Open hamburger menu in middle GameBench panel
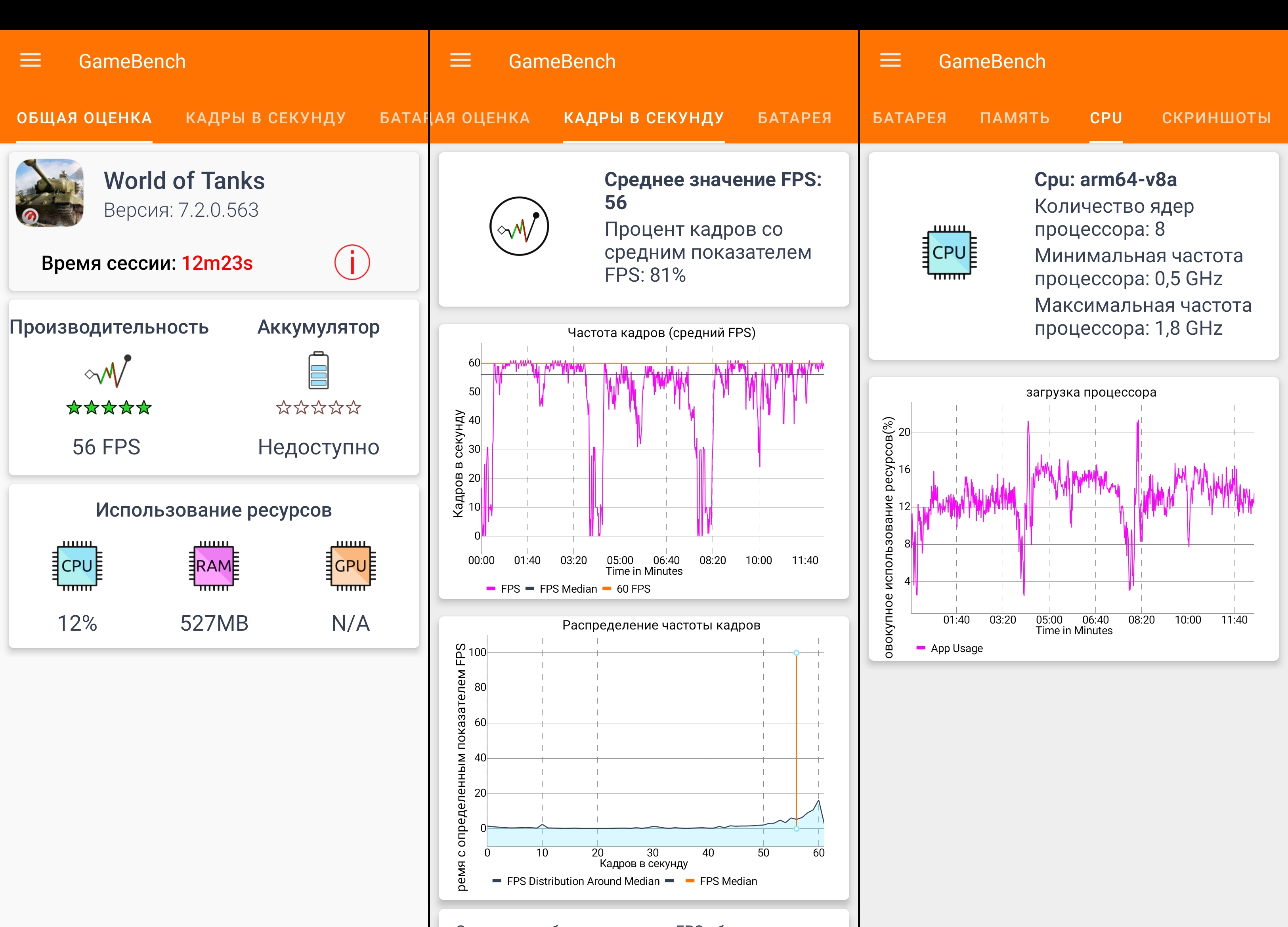The width and height of the screenshot is (1288, 927). tap(460, 60)
